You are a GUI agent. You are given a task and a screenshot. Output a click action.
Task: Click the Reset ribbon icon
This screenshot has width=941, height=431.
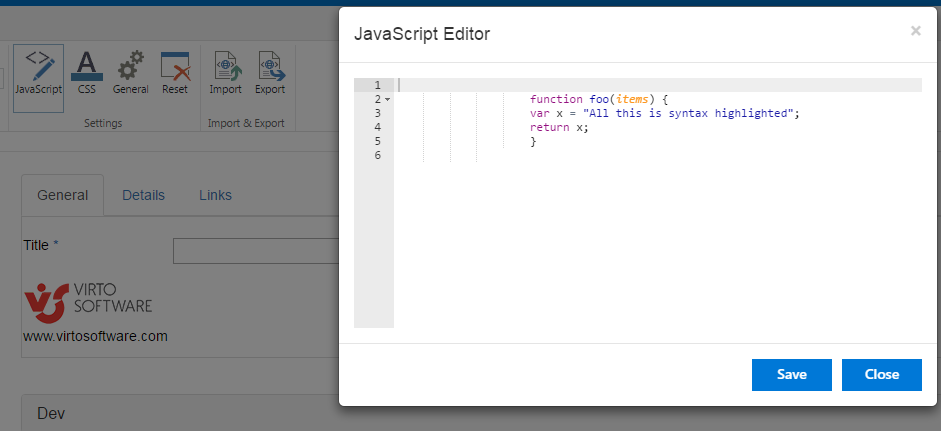[175, 73]
